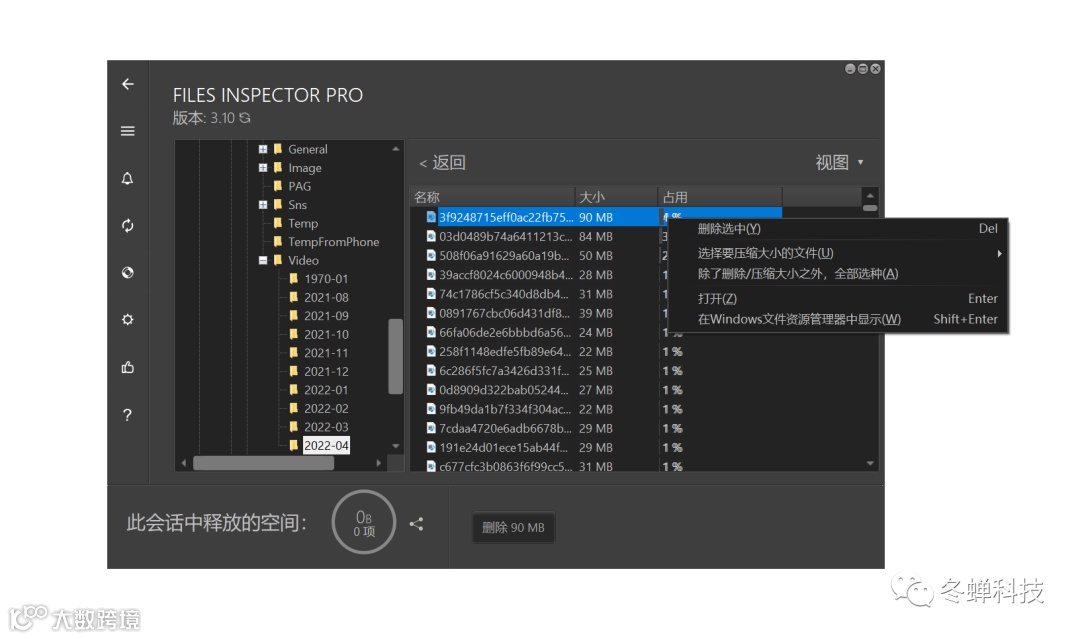Open the 视图 view dropdown

click(839, 163)
